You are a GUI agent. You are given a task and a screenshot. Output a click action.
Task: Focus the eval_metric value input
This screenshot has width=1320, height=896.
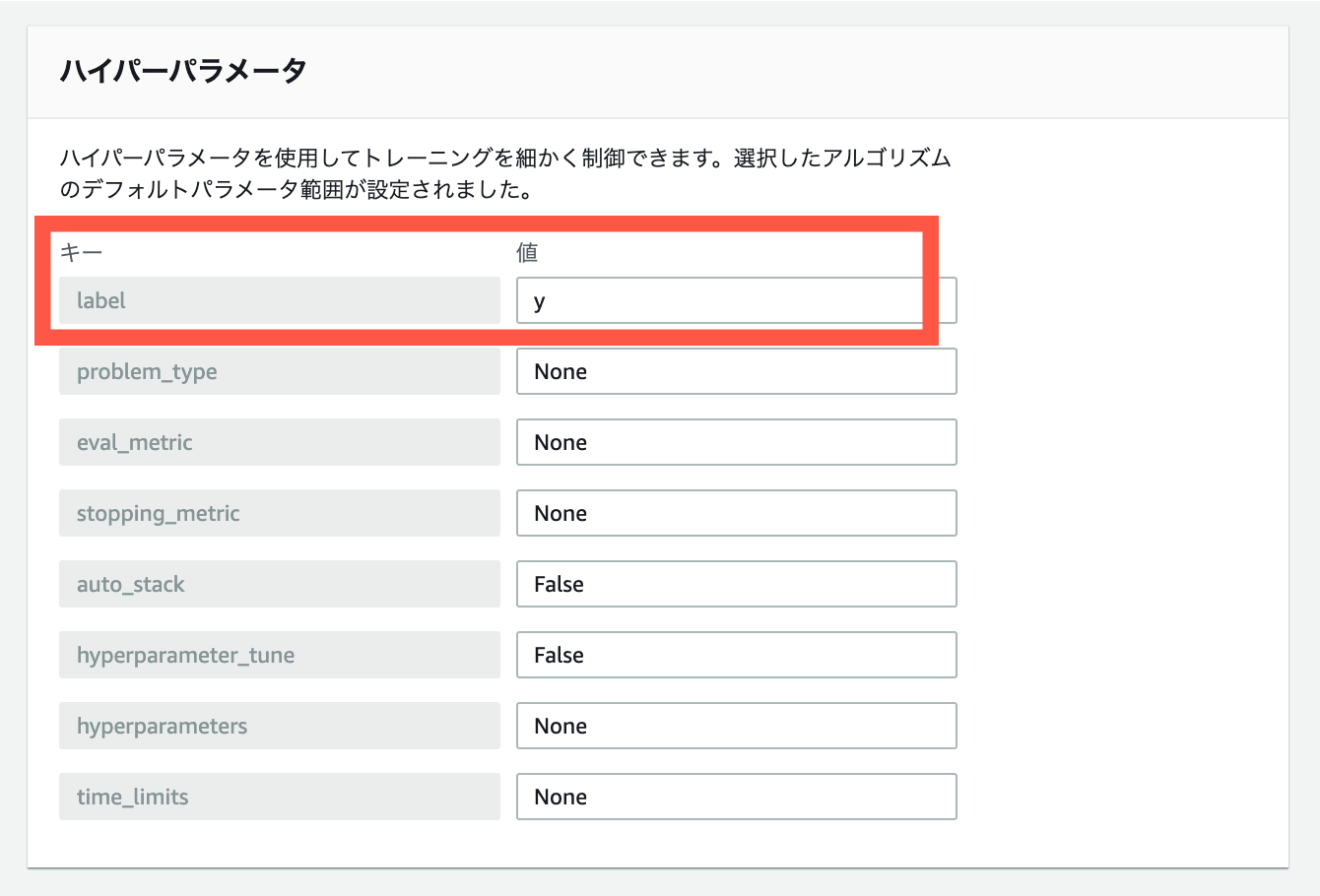pos(736,442)
